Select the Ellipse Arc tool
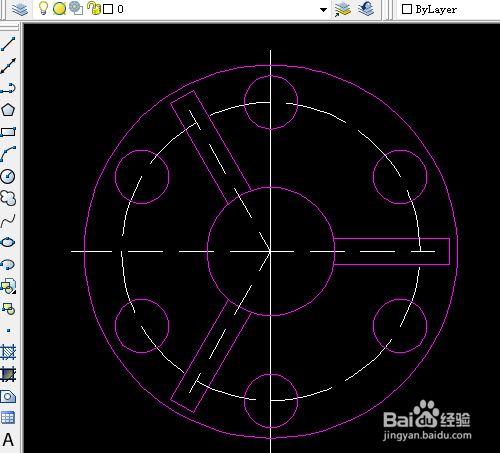Screen dimensions: 500x453 [8, 264]
